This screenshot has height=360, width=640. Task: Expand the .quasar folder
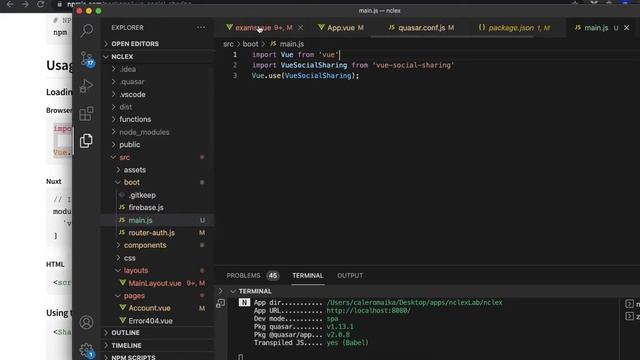click(x=158, y=82)
